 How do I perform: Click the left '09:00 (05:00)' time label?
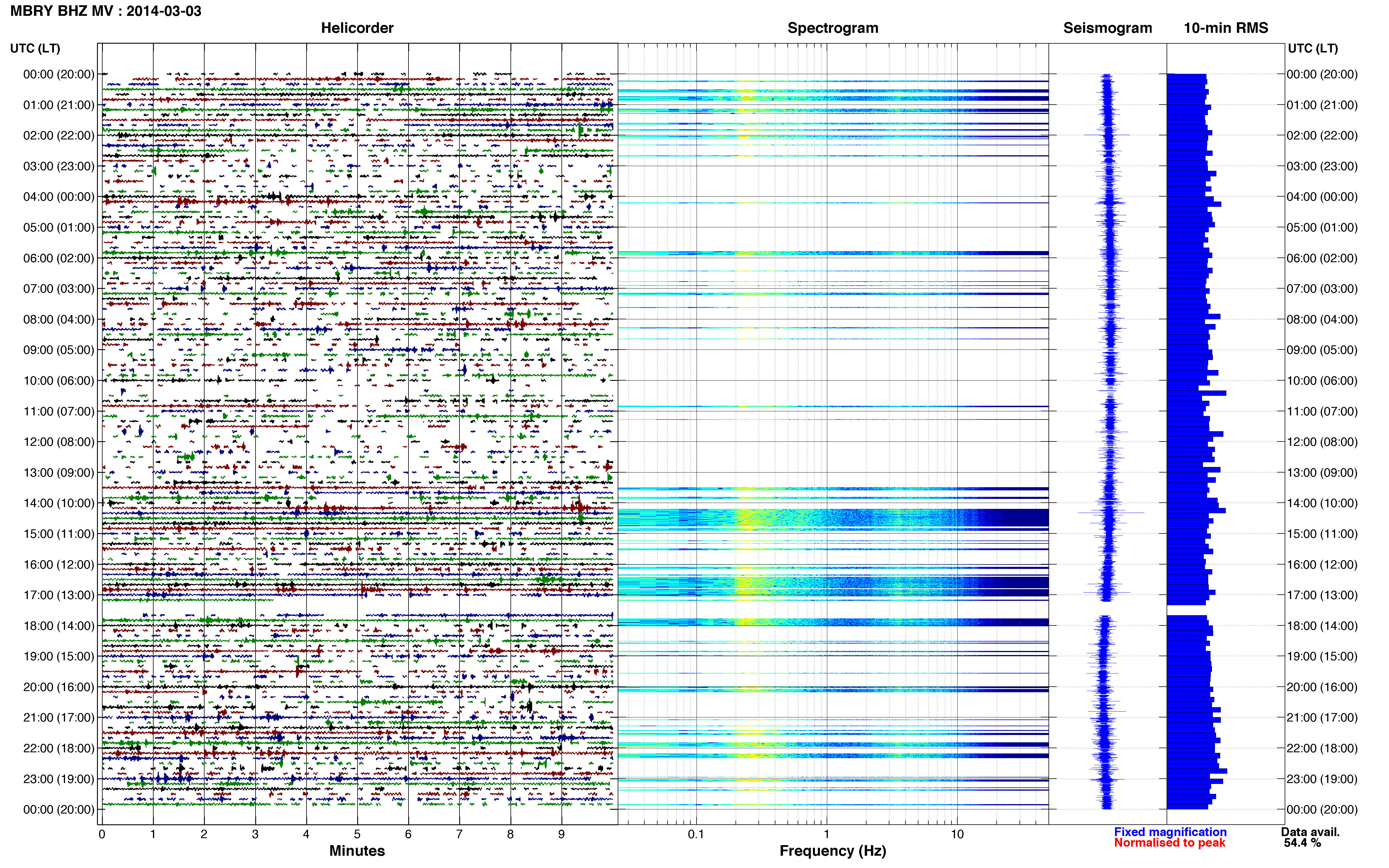(59, 350)
